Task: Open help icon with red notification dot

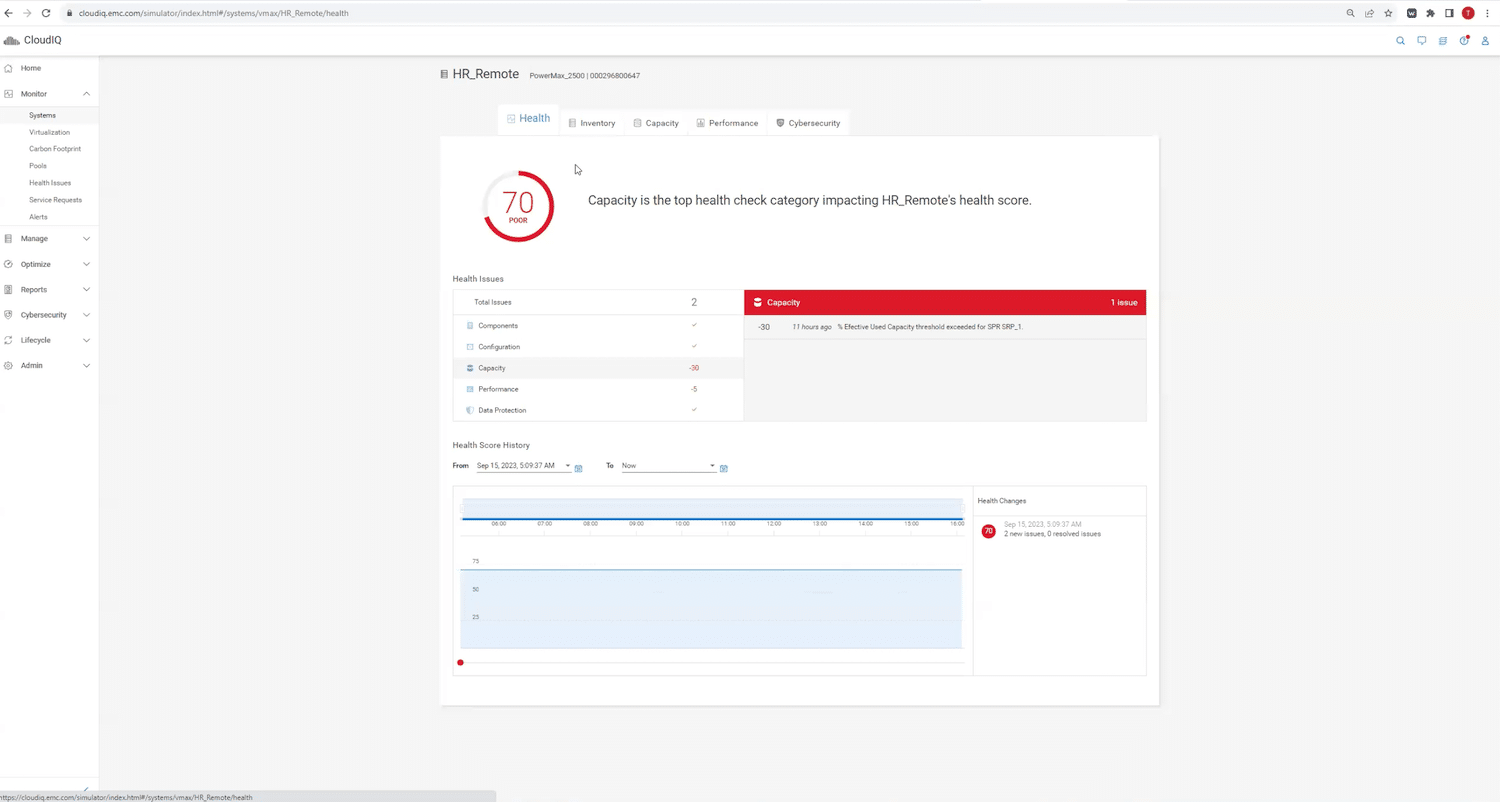Action: point(1464,41)
